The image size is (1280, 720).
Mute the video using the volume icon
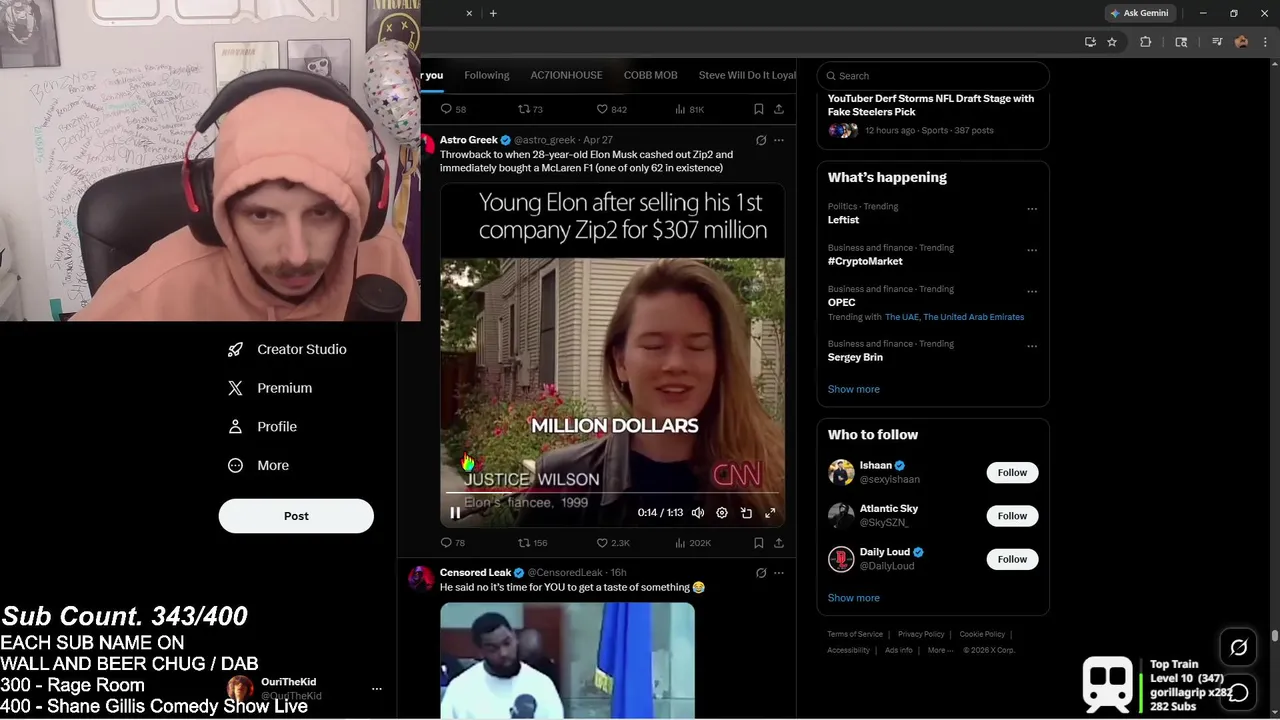(x=698, y=513)
